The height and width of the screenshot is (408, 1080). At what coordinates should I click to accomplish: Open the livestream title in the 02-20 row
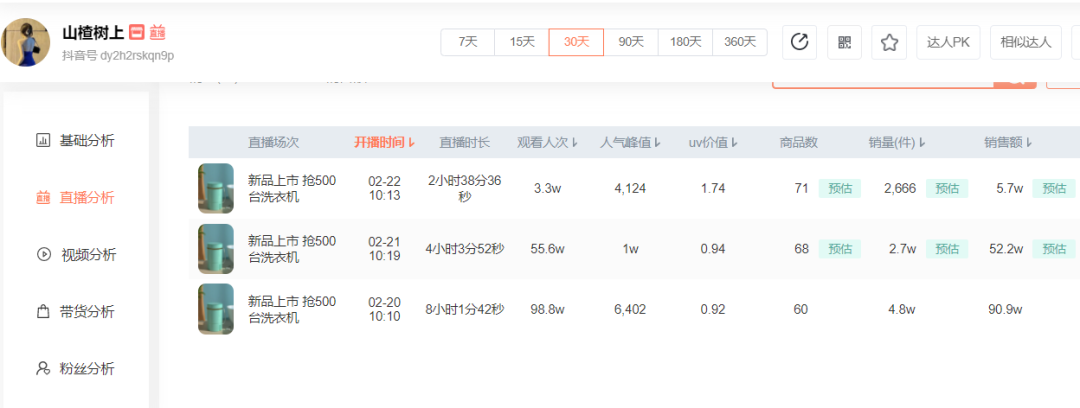click(x=292, y=309)
